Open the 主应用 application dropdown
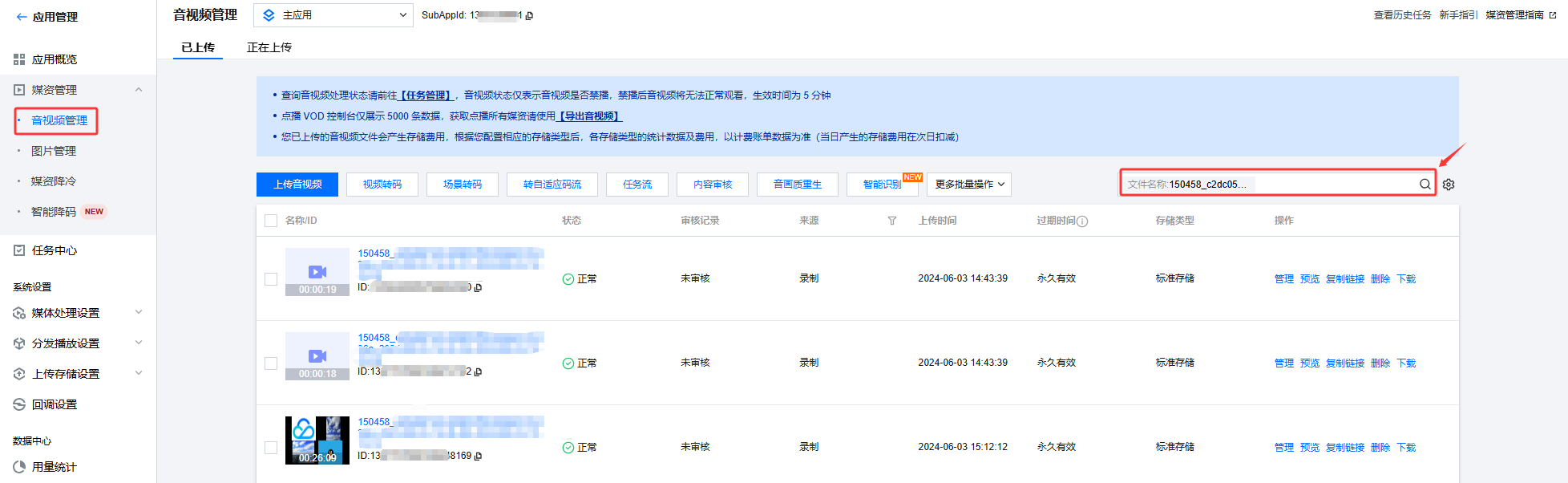 (333, 15)
